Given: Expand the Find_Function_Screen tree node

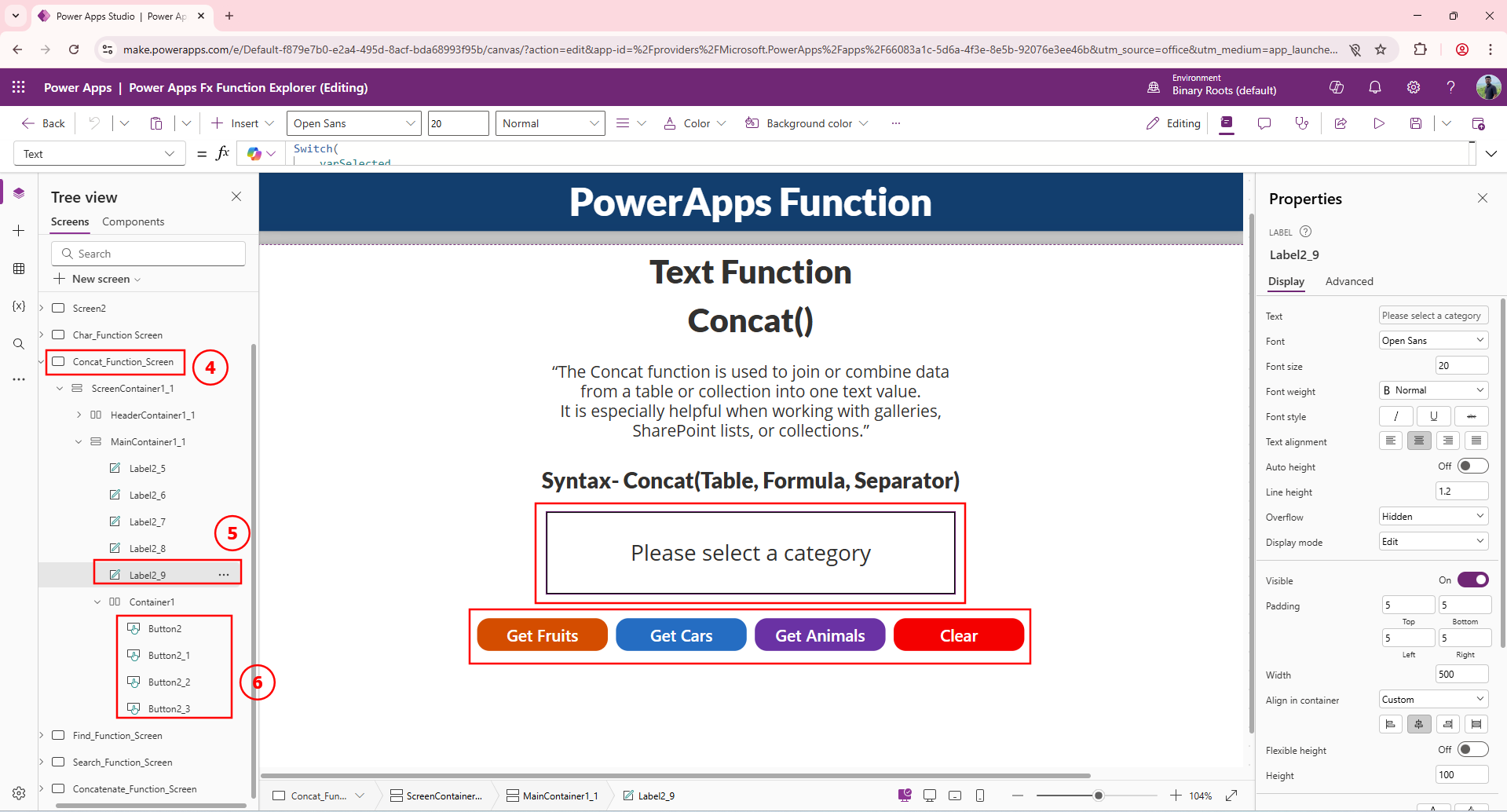Looking at the screenshot, I should click(42, 735).
